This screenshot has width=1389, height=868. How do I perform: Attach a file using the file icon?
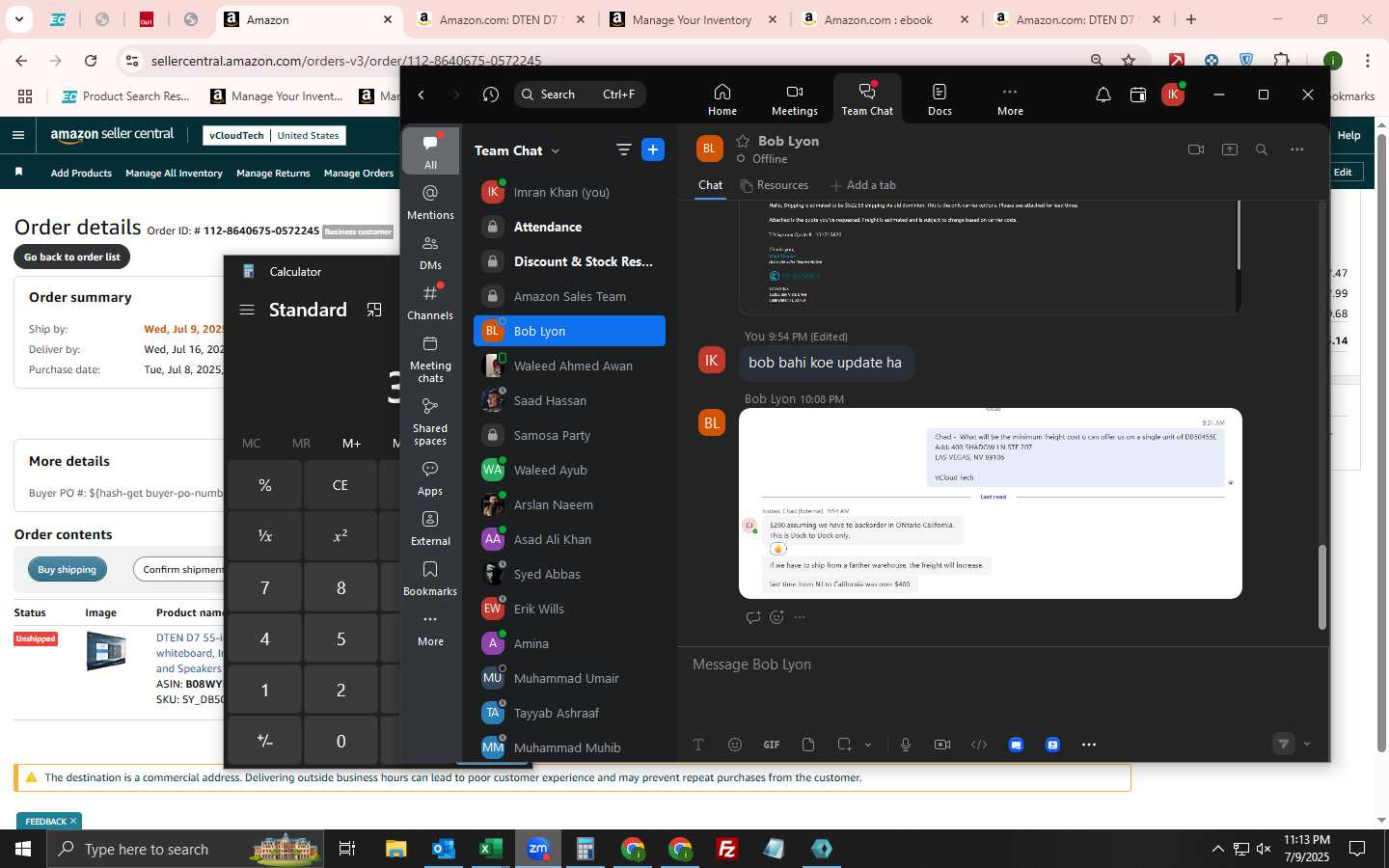coord(808,745)
